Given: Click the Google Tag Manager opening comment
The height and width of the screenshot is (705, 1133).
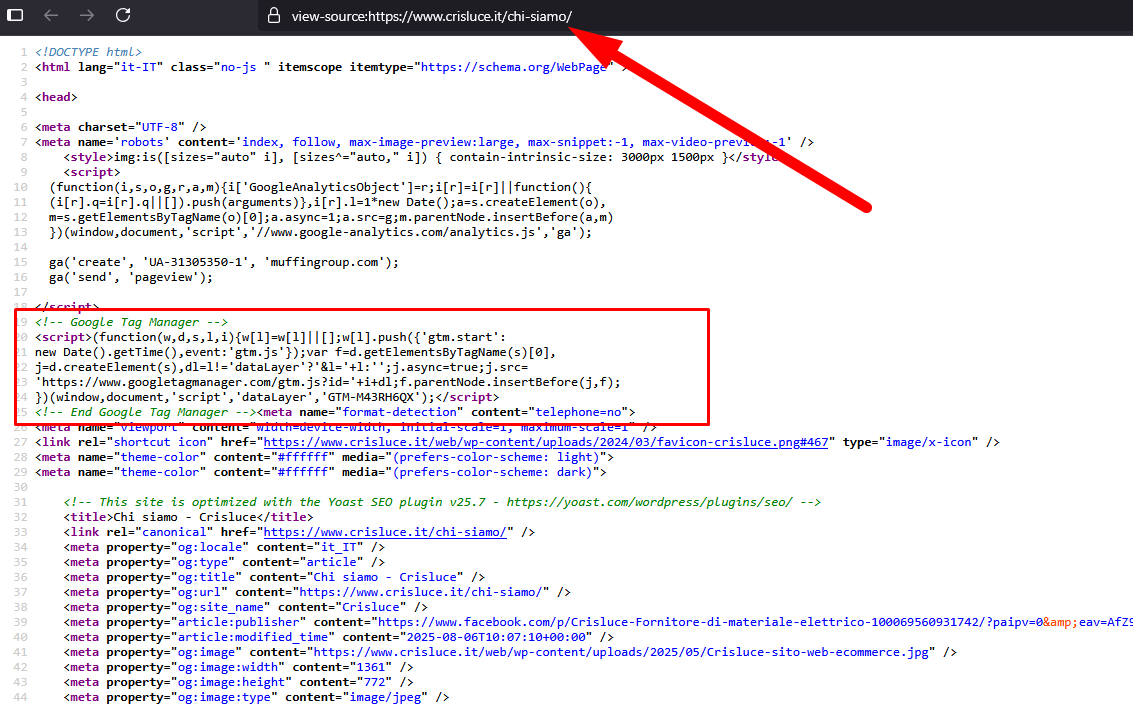Looking at the screenshot, I should click(x=132, y=322).
